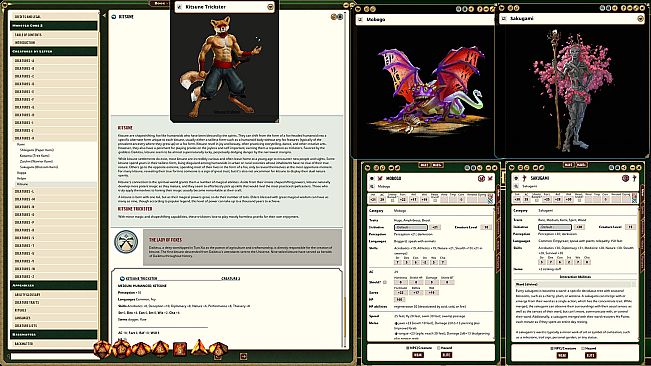
Task: Click the round button right of Sakugami image title
Action: (x=640, y=19)
